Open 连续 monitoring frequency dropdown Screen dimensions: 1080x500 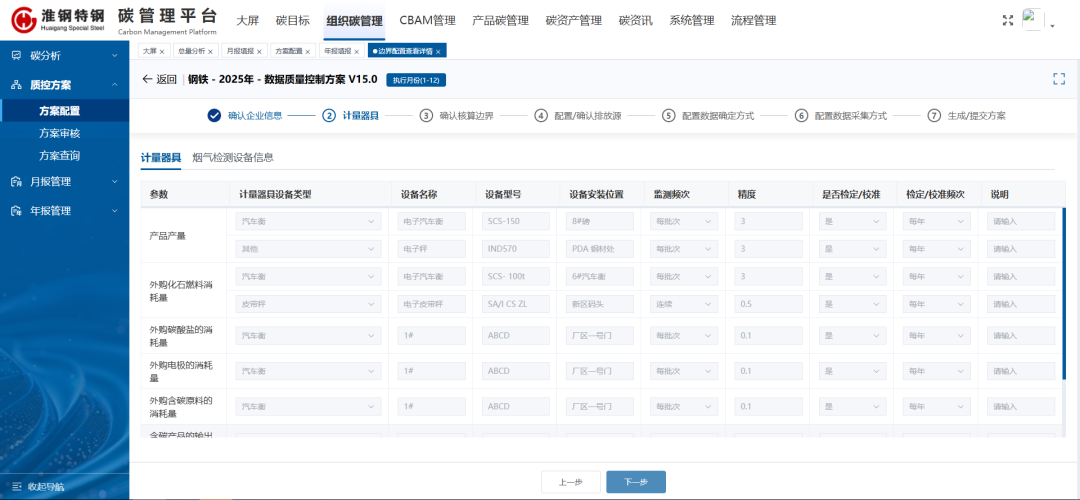pos(684,304)
